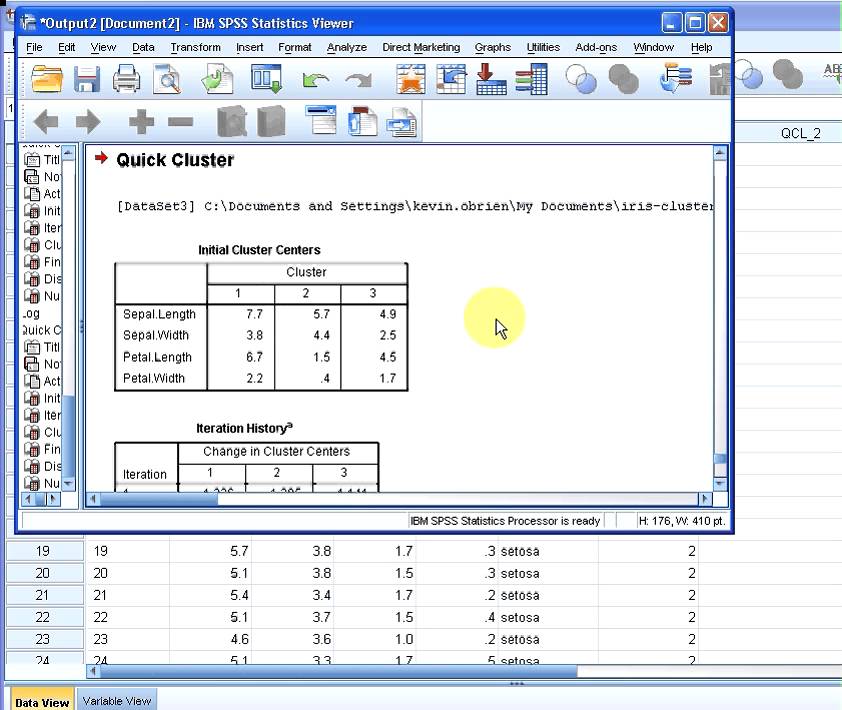Click the Quick Cluster title in output
The width and height of the screenshot is (842, 710).
175,160
